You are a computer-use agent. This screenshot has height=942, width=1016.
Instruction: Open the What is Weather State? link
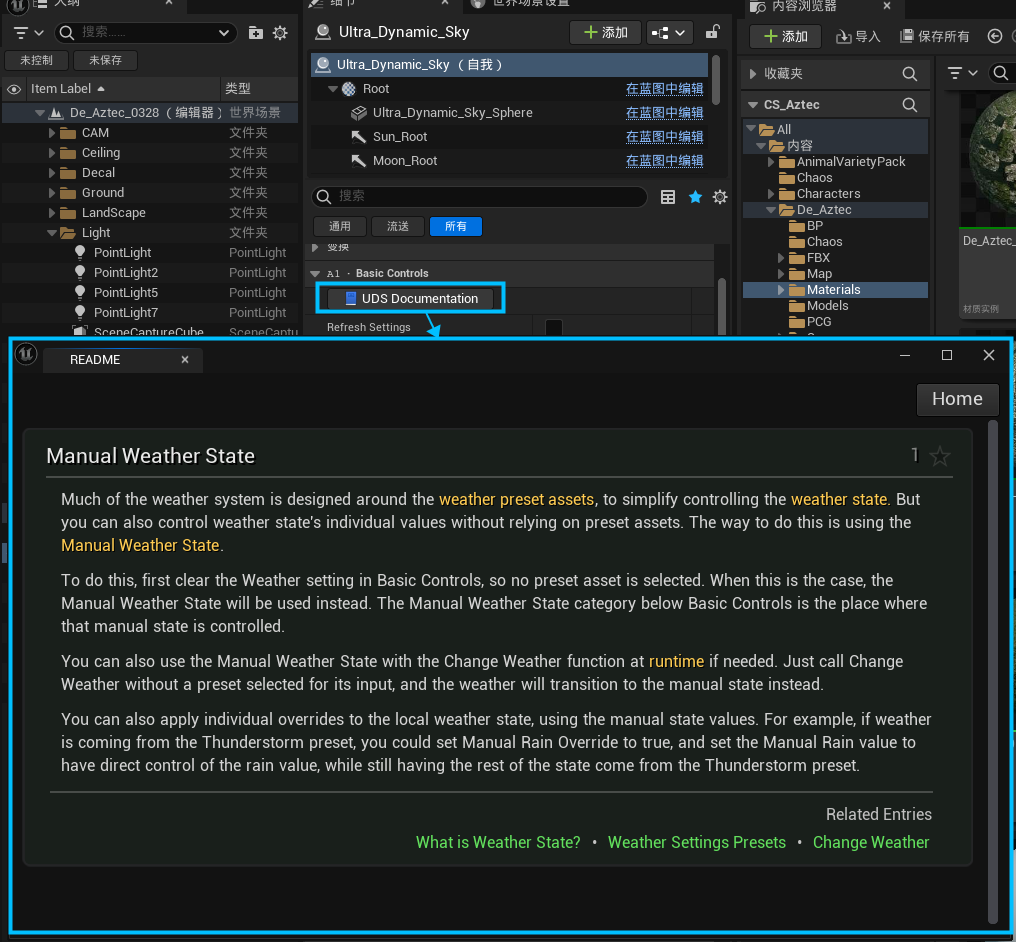(x=498, y=842)
